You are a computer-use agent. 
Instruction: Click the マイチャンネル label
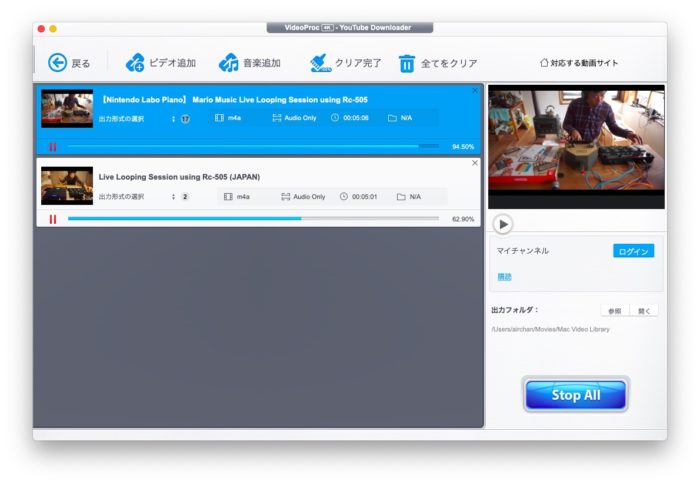click(523, 250)
